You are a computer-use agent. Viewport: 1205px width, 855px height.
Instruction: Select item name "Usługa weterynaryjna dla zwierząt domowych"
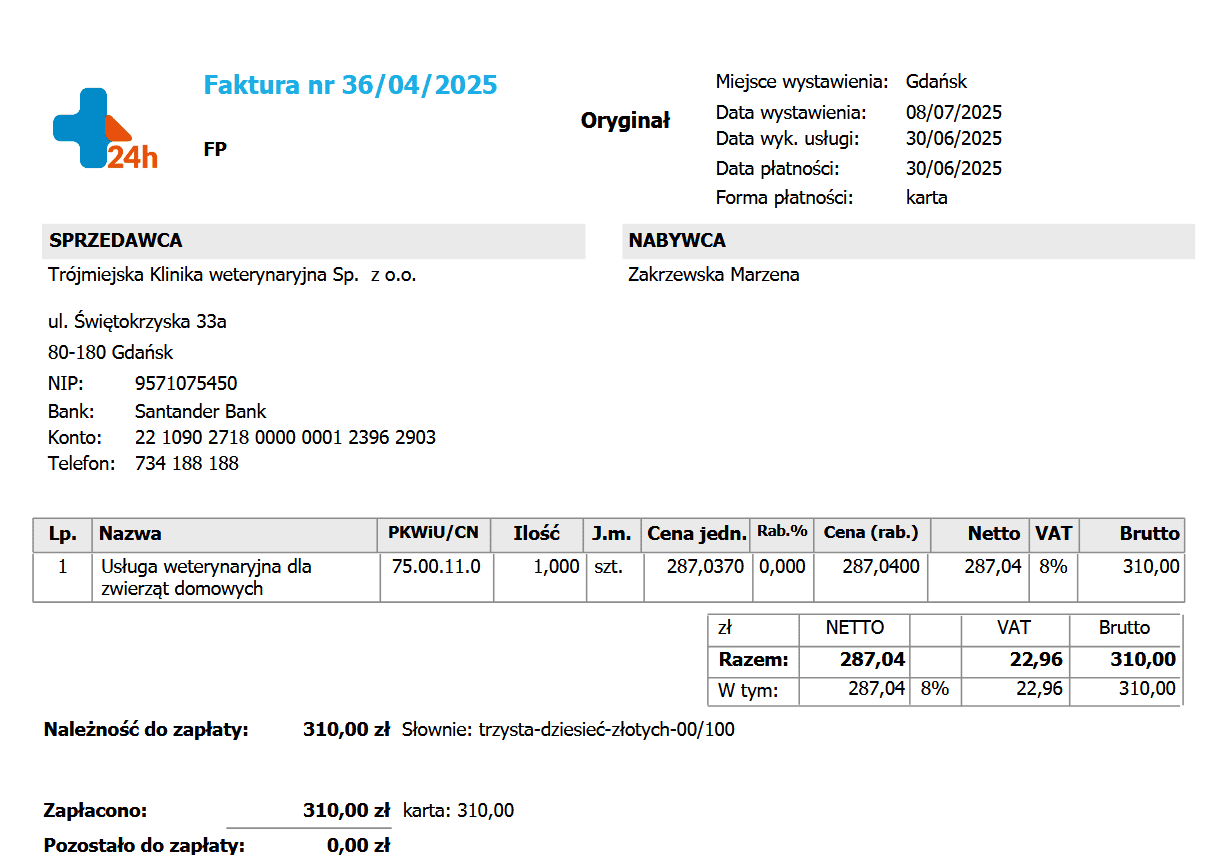[207, 577]
